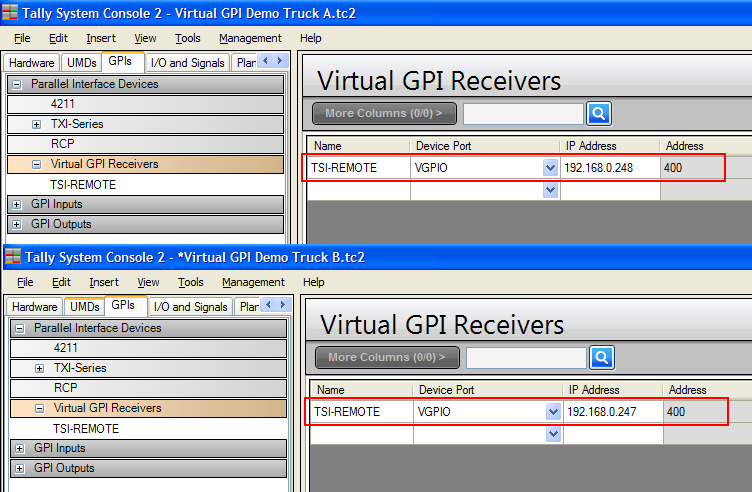752x492 pixels.
Task: Open Management menu in Truck A window
Action: [250, 38]
